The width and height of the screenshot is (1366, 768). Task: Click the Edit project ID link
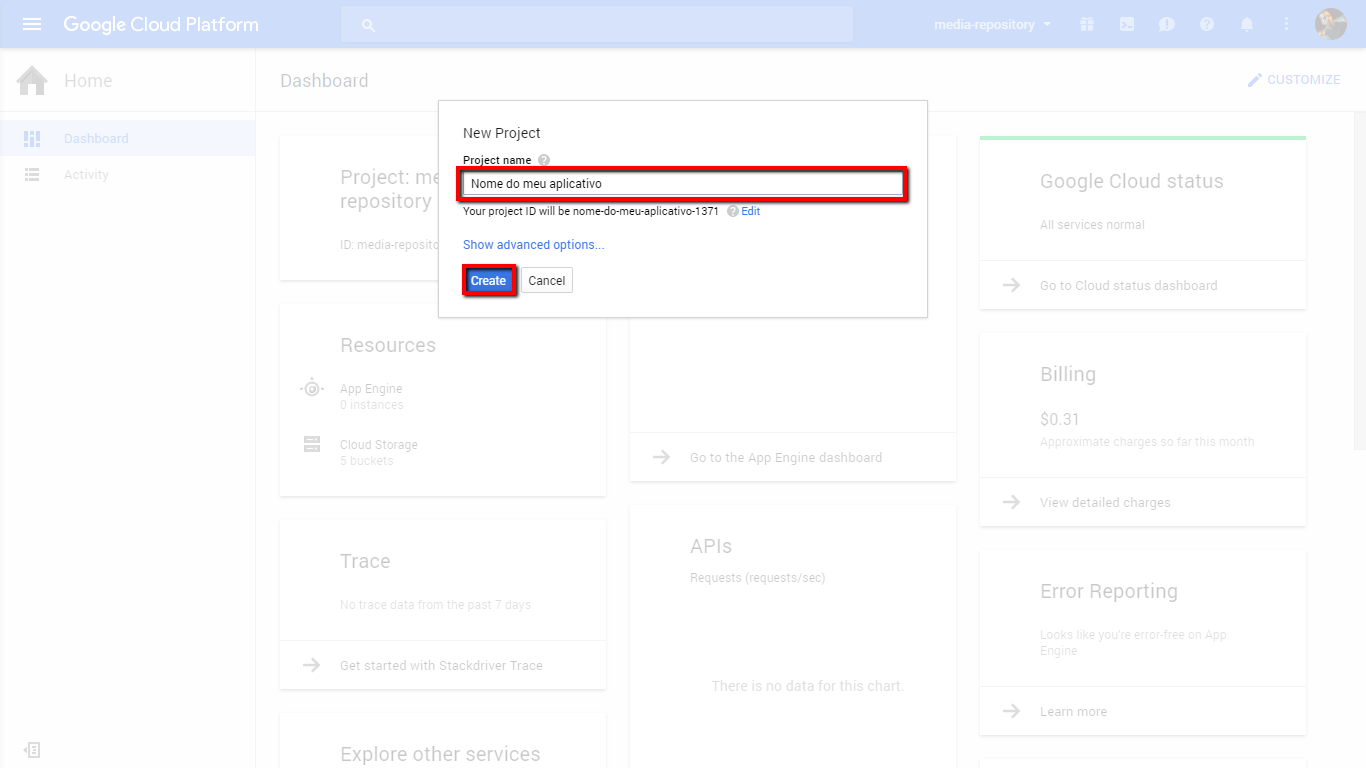tap(751, 212)
